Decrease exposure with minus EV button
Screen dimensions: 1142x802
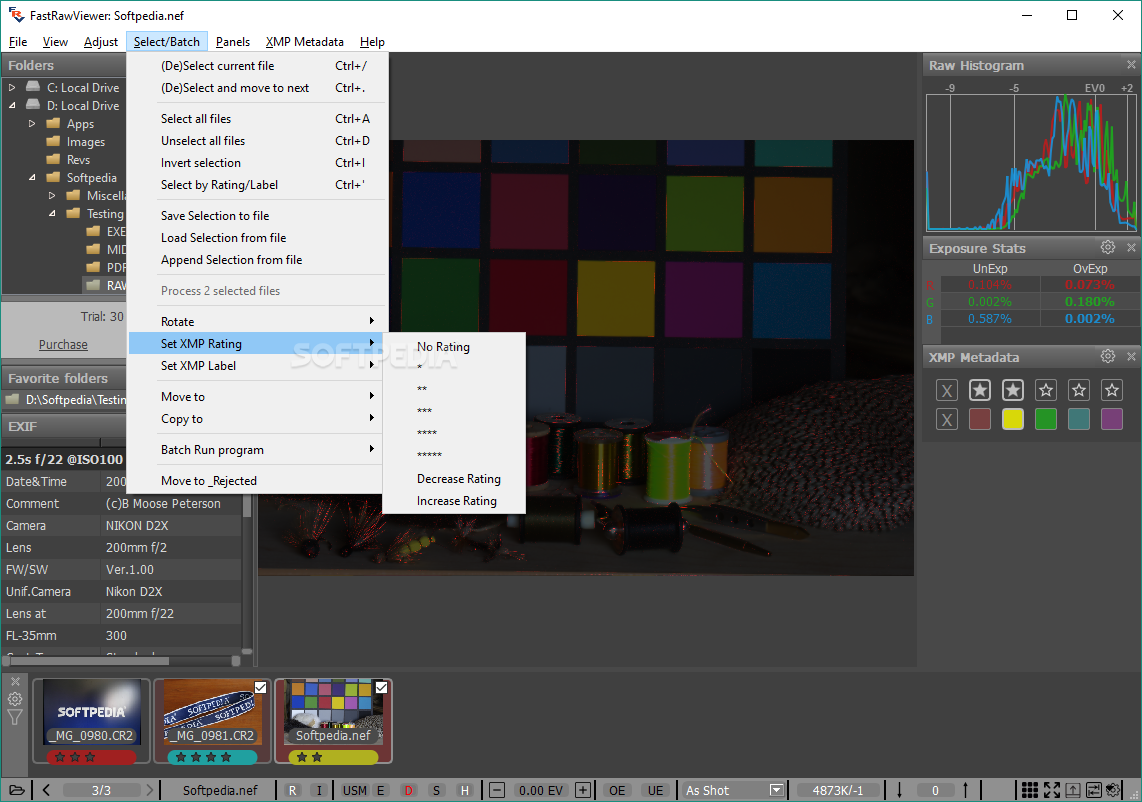coord(497,790)
